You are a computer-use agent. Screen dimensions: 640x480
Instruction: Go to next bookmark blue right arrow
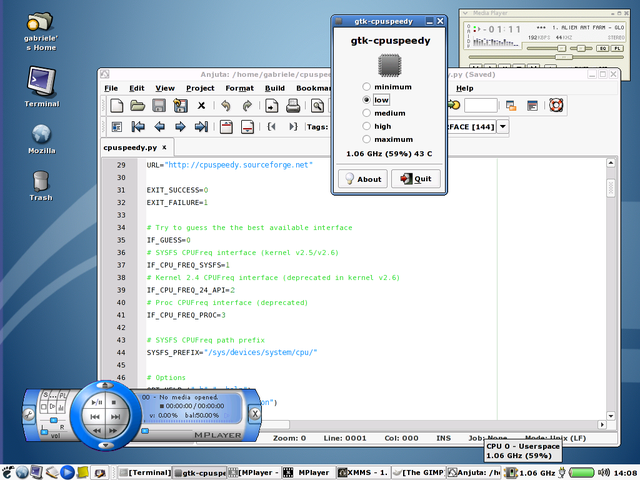[x=180, y=127]
